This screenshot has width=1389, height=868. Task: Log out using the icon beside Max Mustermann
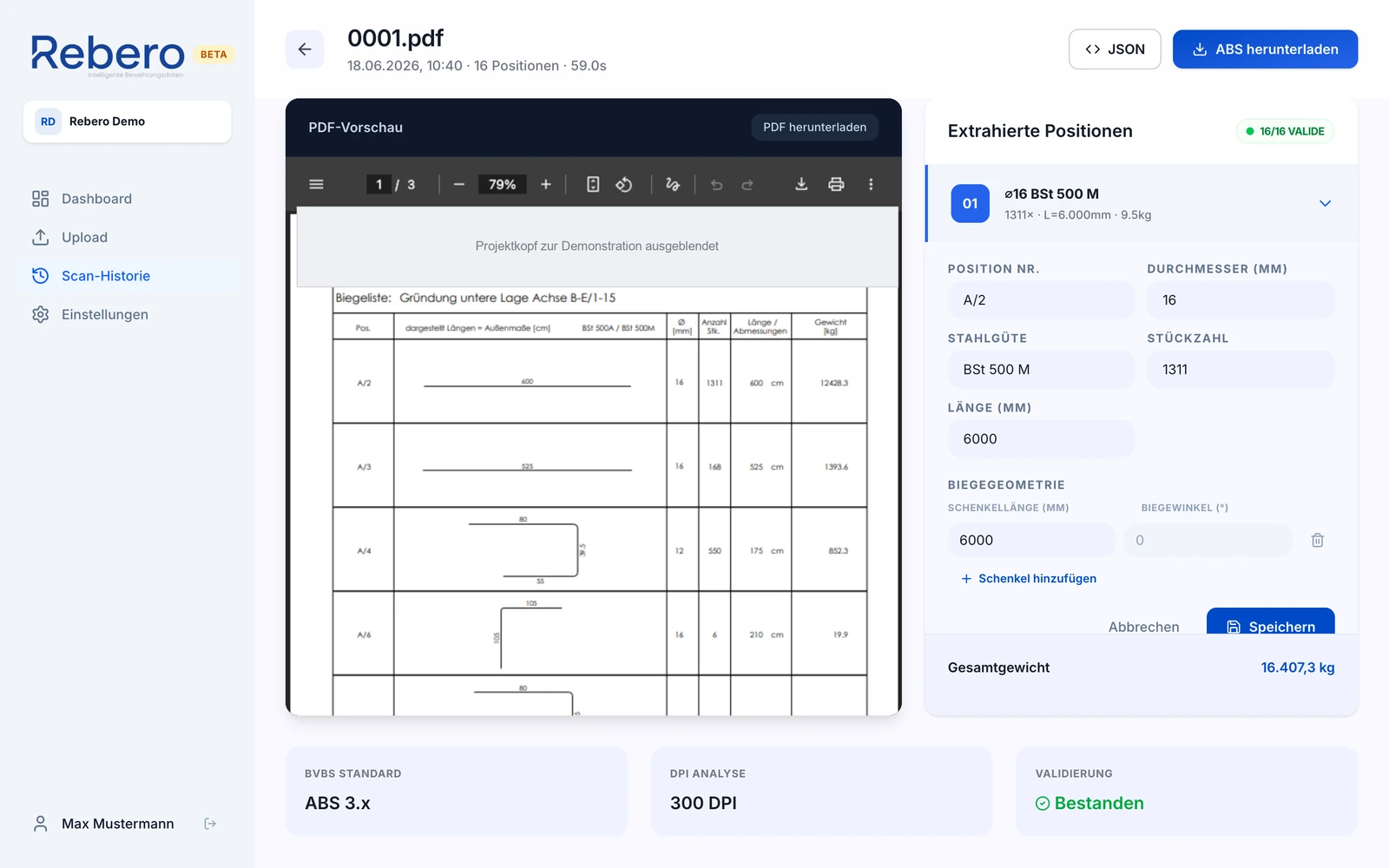click(x=210, y=824)
